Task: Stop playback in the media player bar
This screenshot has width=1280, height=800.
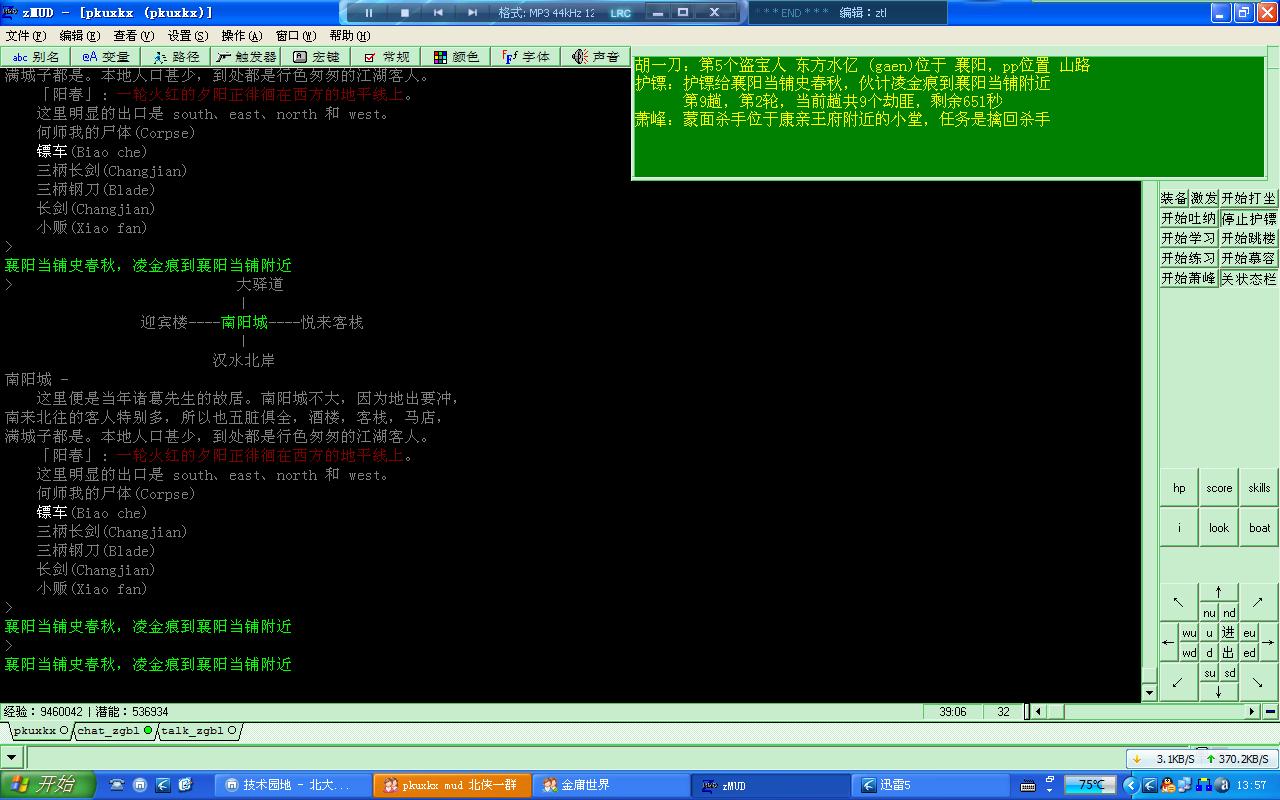Action: [404, 13]
